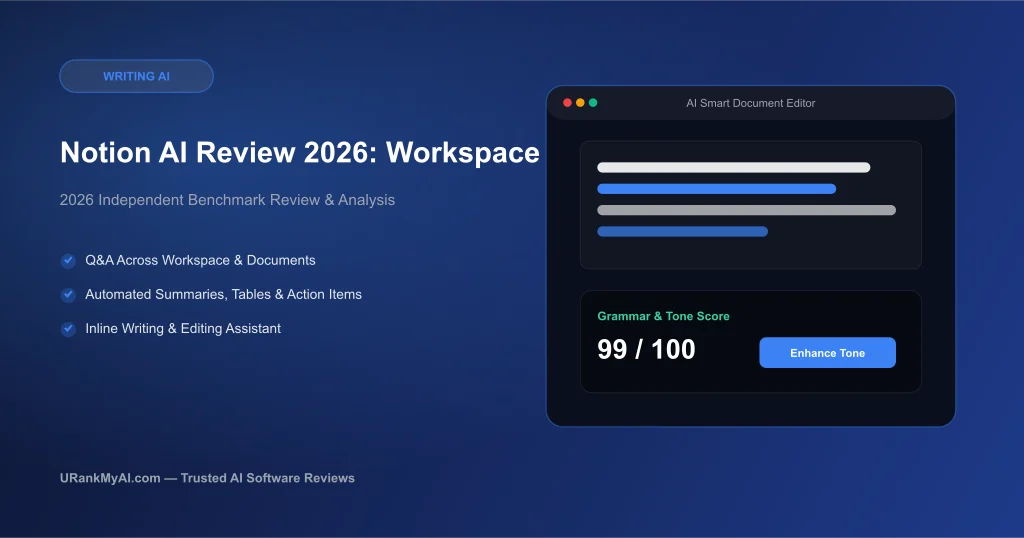Screen dimensions: 1024x538
Task: Click the yellow minimize dot in editor window
Action: pos(580,103)
